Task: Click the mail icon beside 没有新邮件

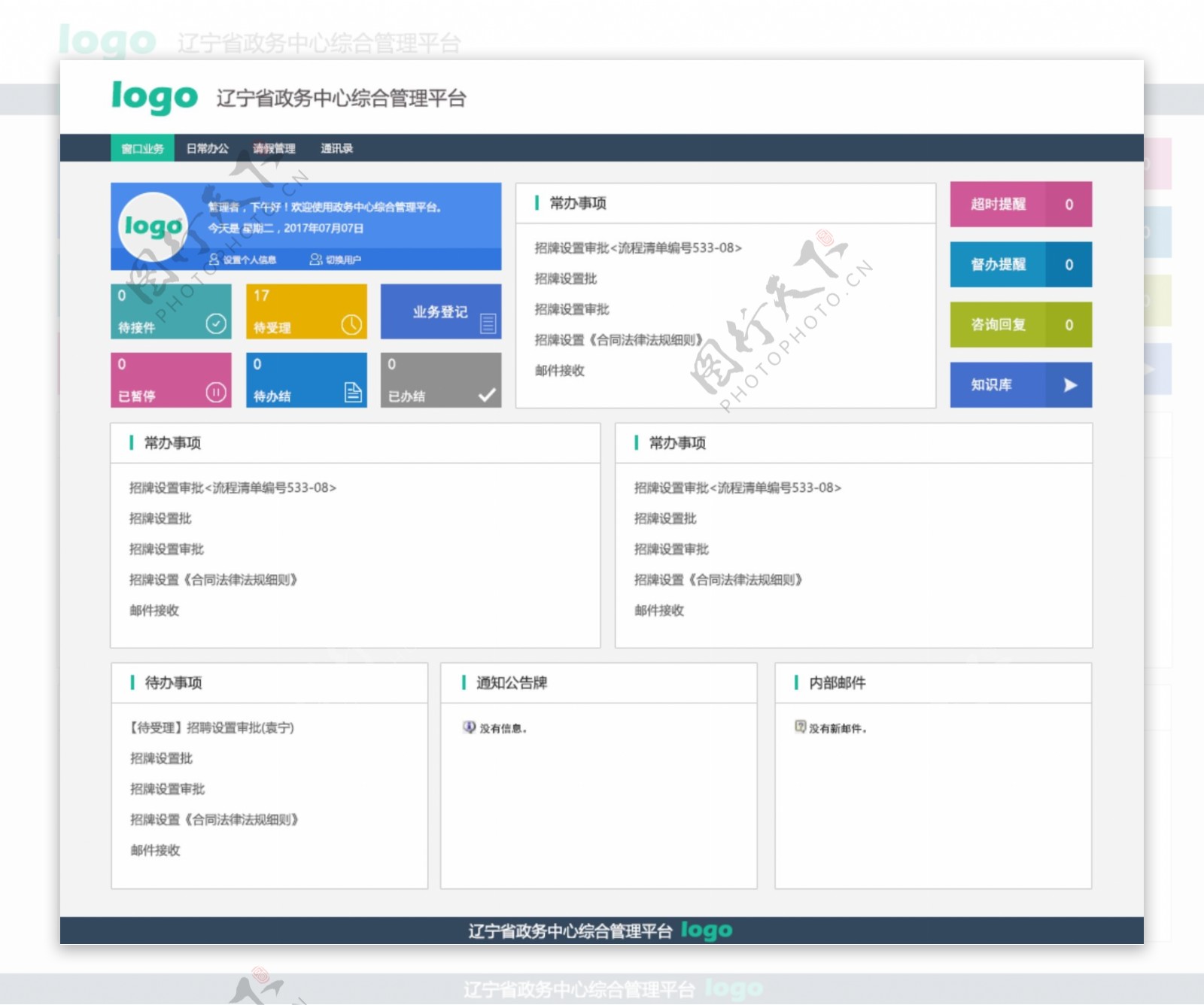Action: pos(801,727)
